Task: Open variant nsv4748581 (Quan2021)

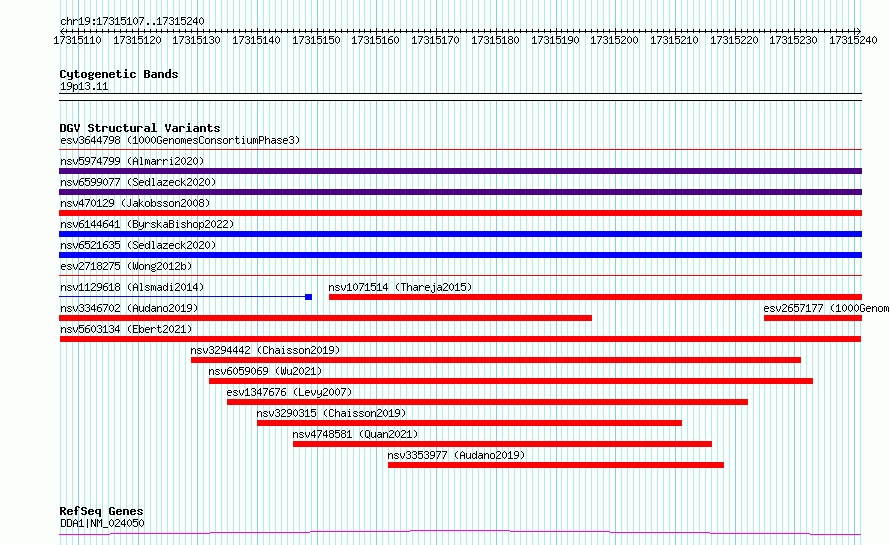Action: [x=355, y=434]
